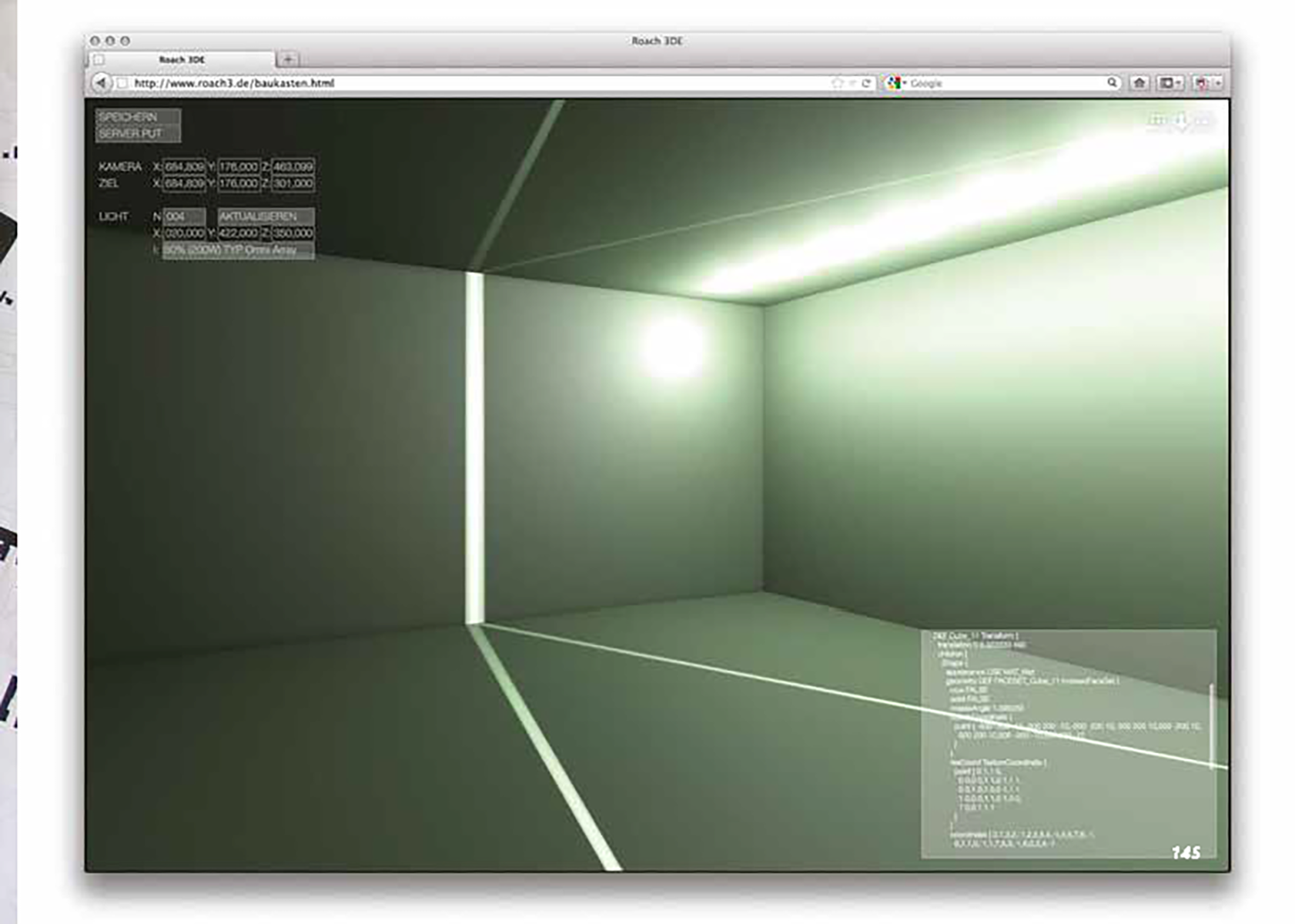The image size is (1295, 924).
Task: Click the KAMERA X coordinate field
Action: 184,166
